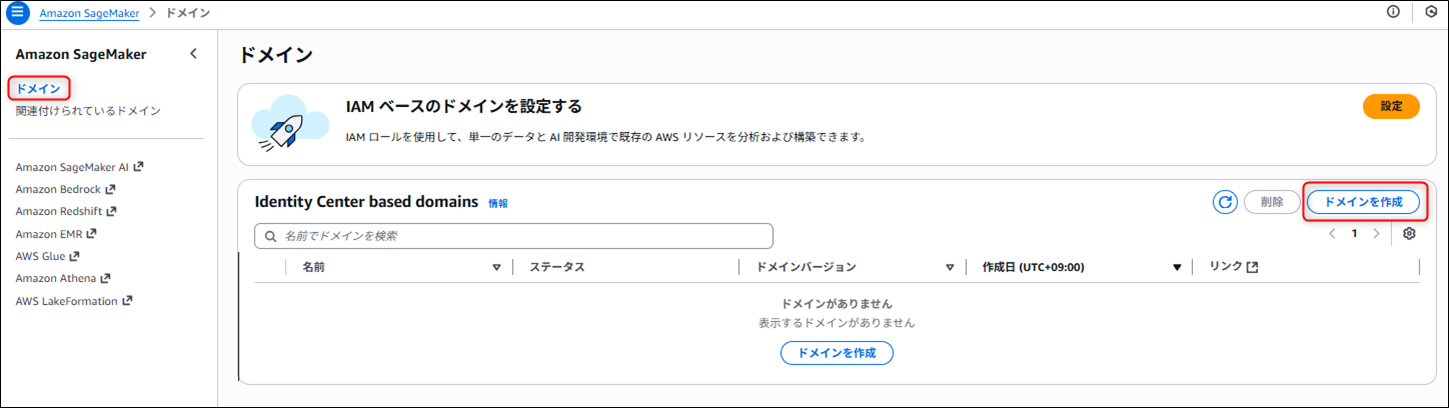This screenshot has width=1449, height=408.
Task: Open 関連付けられているドメイン in sidebar
Action: [x=88, y=111]
